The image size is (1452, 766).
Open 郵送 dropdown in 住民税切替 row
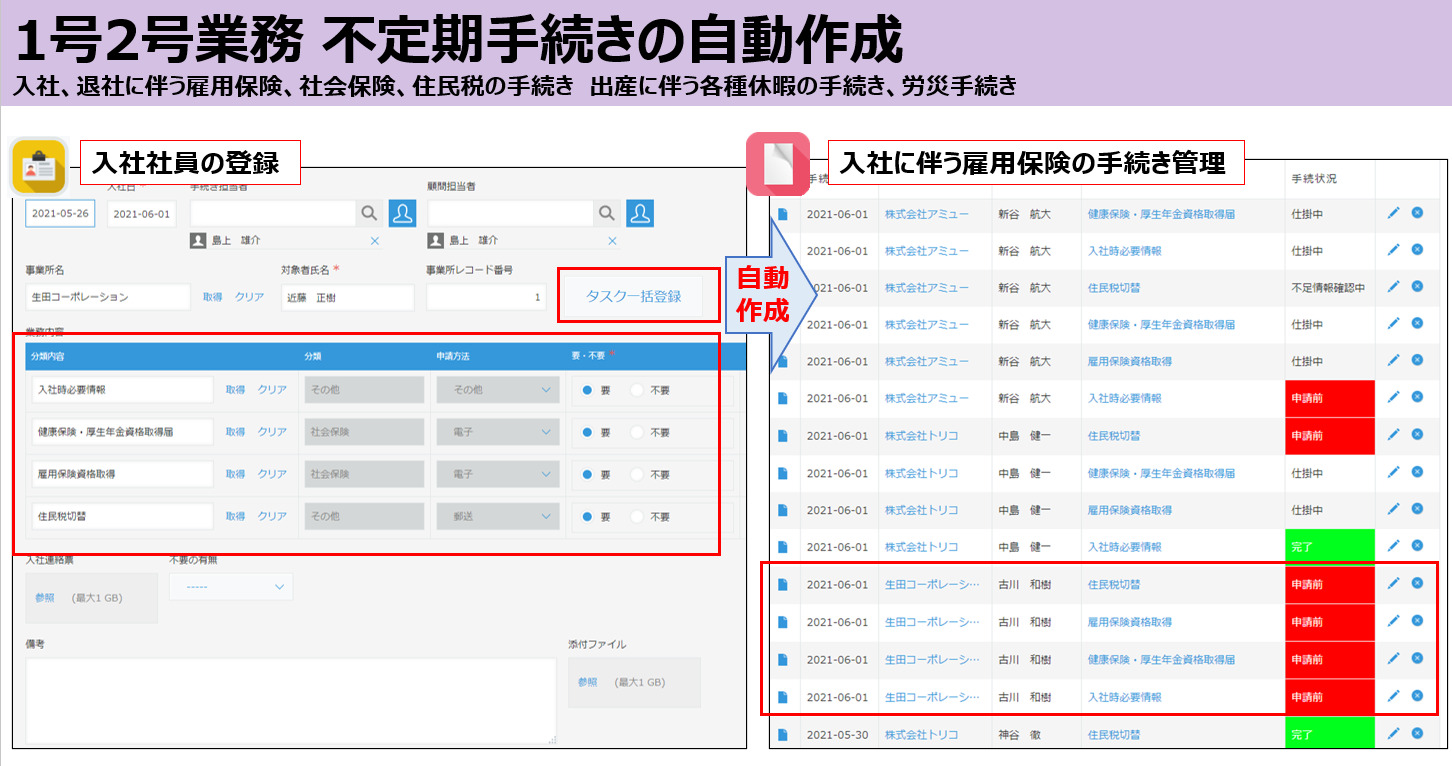click(497, 516)
